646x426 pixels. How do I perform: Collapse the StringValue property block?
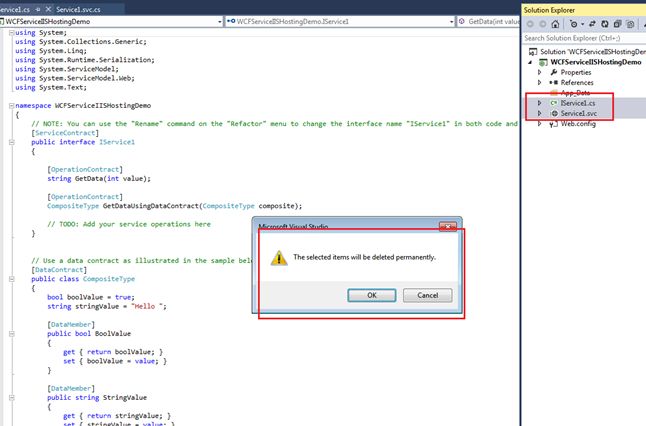click(12, 398)
